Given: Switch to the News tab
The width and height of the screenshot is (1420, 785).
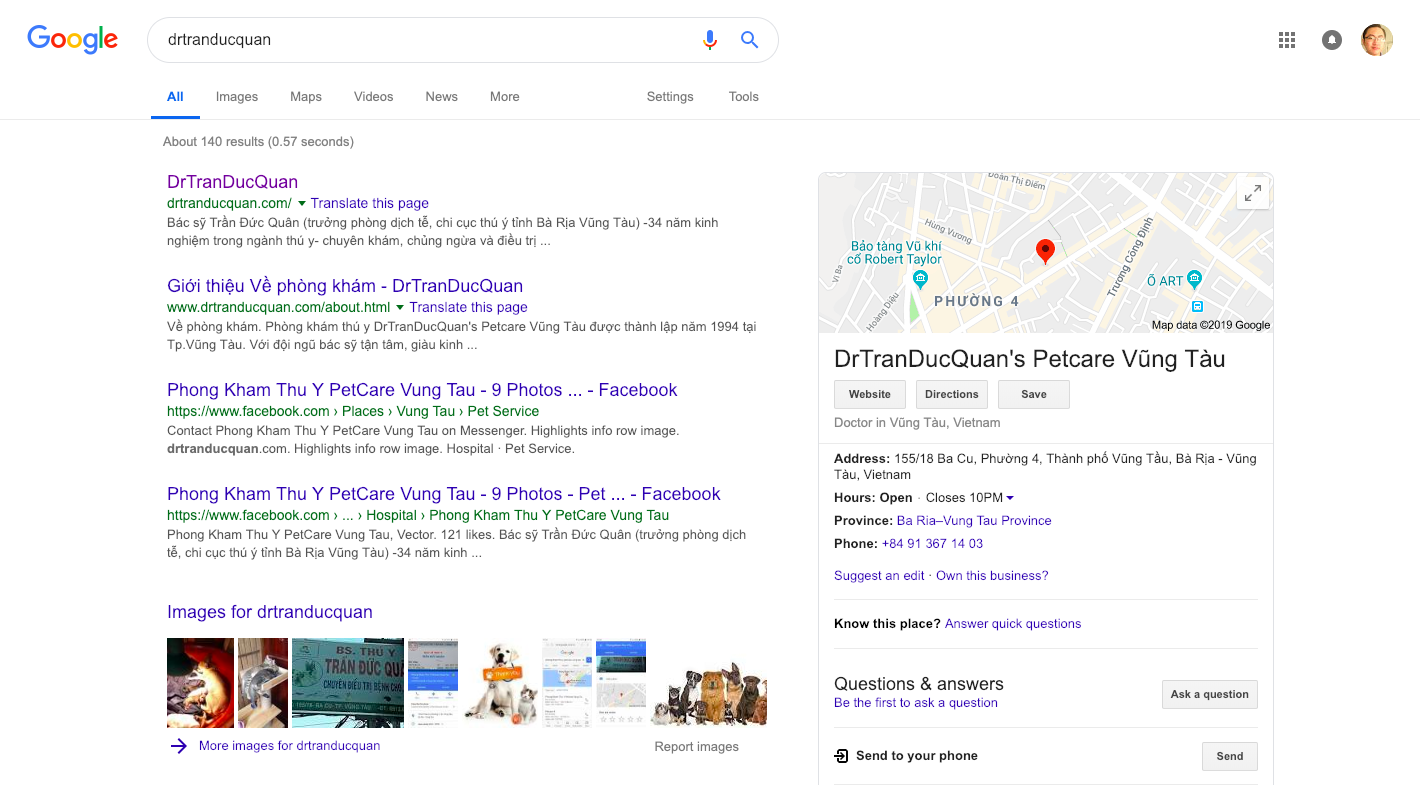Looking at the screenshot, I should (x=441, y=97).
